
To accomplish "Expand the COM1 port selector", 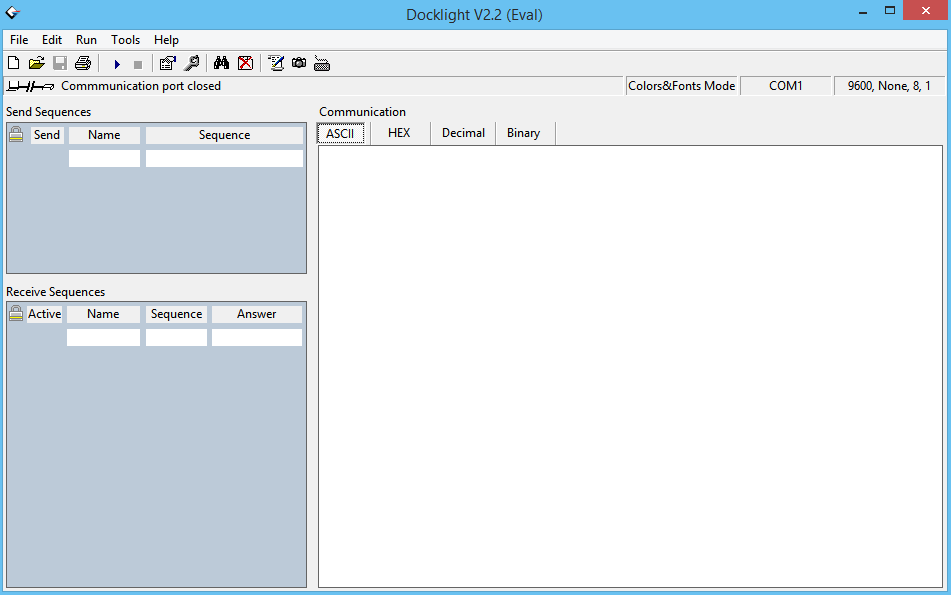I will click(785, 85).
